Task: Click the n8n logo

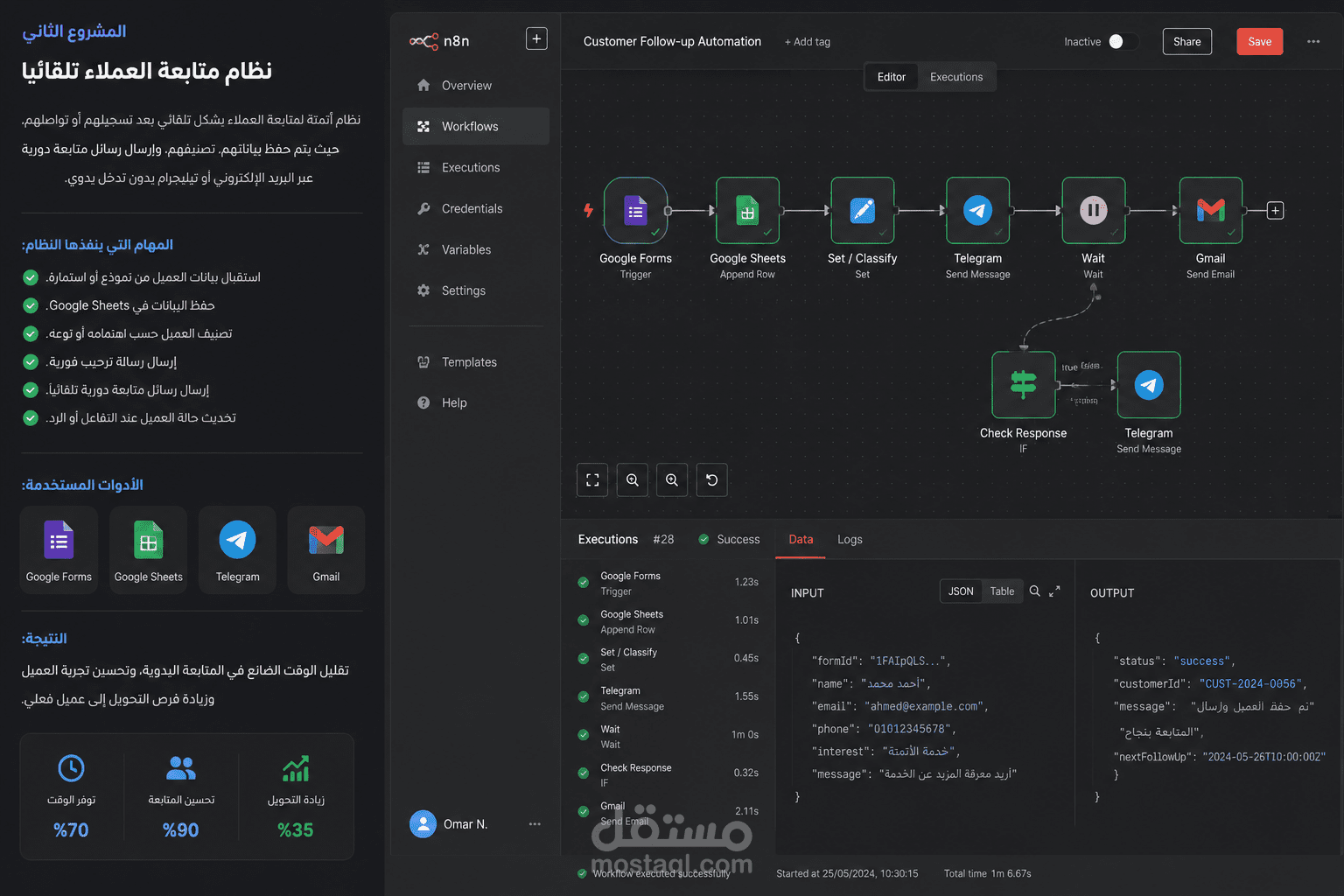Action: click(x=439, y=41)
